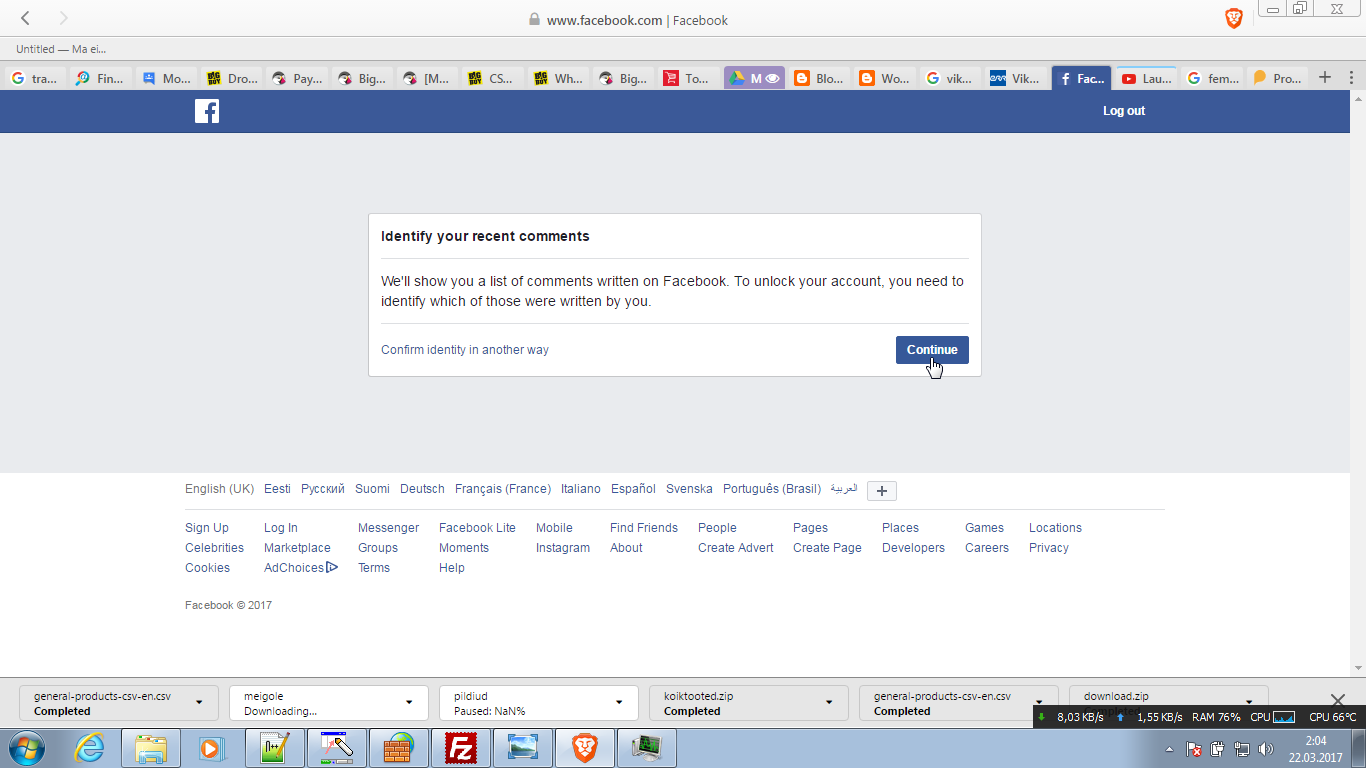Click the Facebook logo in the blue header
The height and width of the screenshot is (768, 1366).
pyautogui.click(x=207, y=111)
